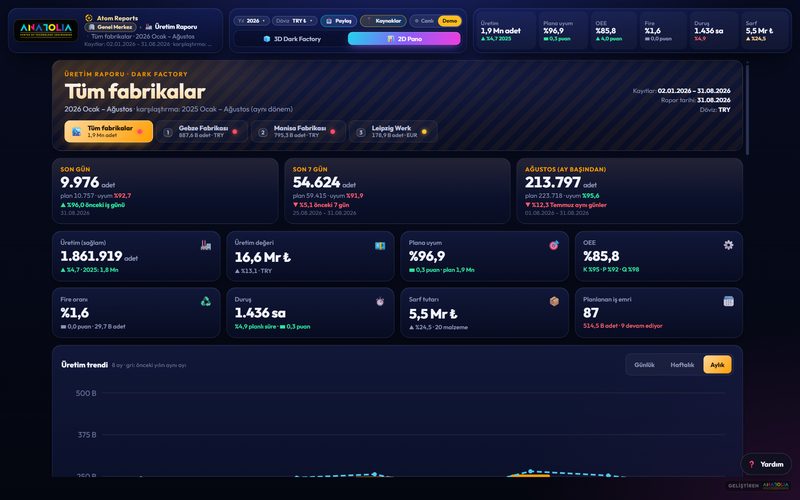
Task: Click the small Anatolia logo in footer
Action: 776,485
